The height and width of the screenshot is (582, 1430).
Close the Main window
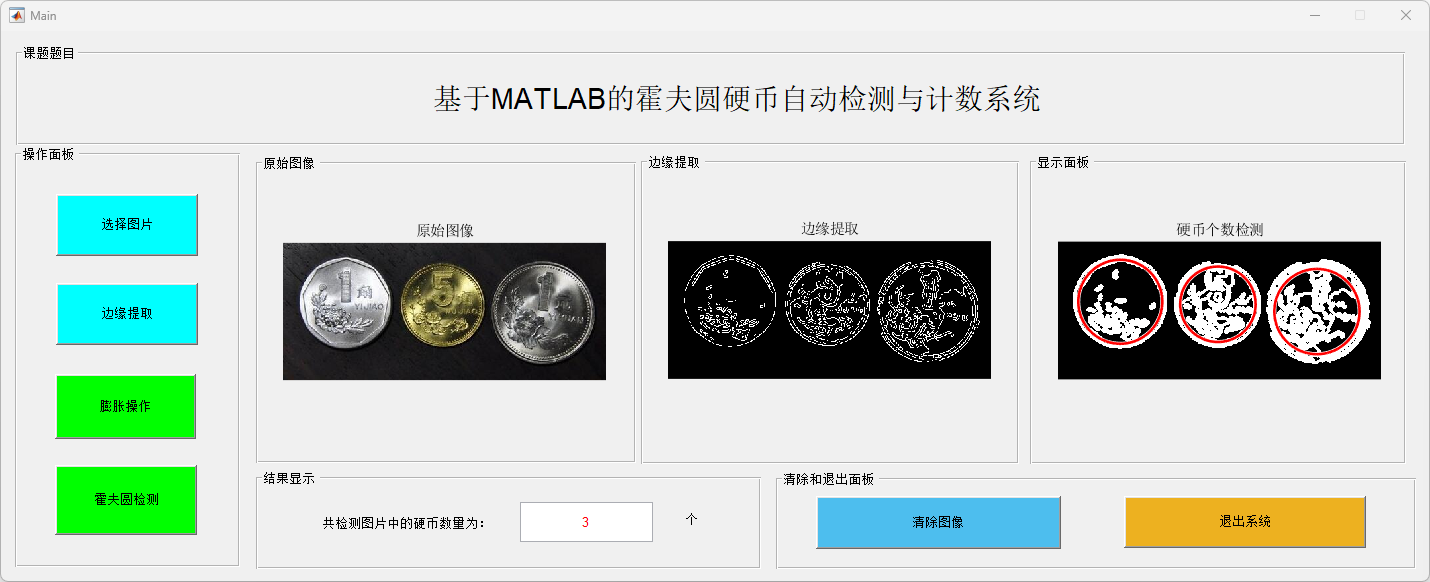pyautogui.click(x=1405, y=15)
